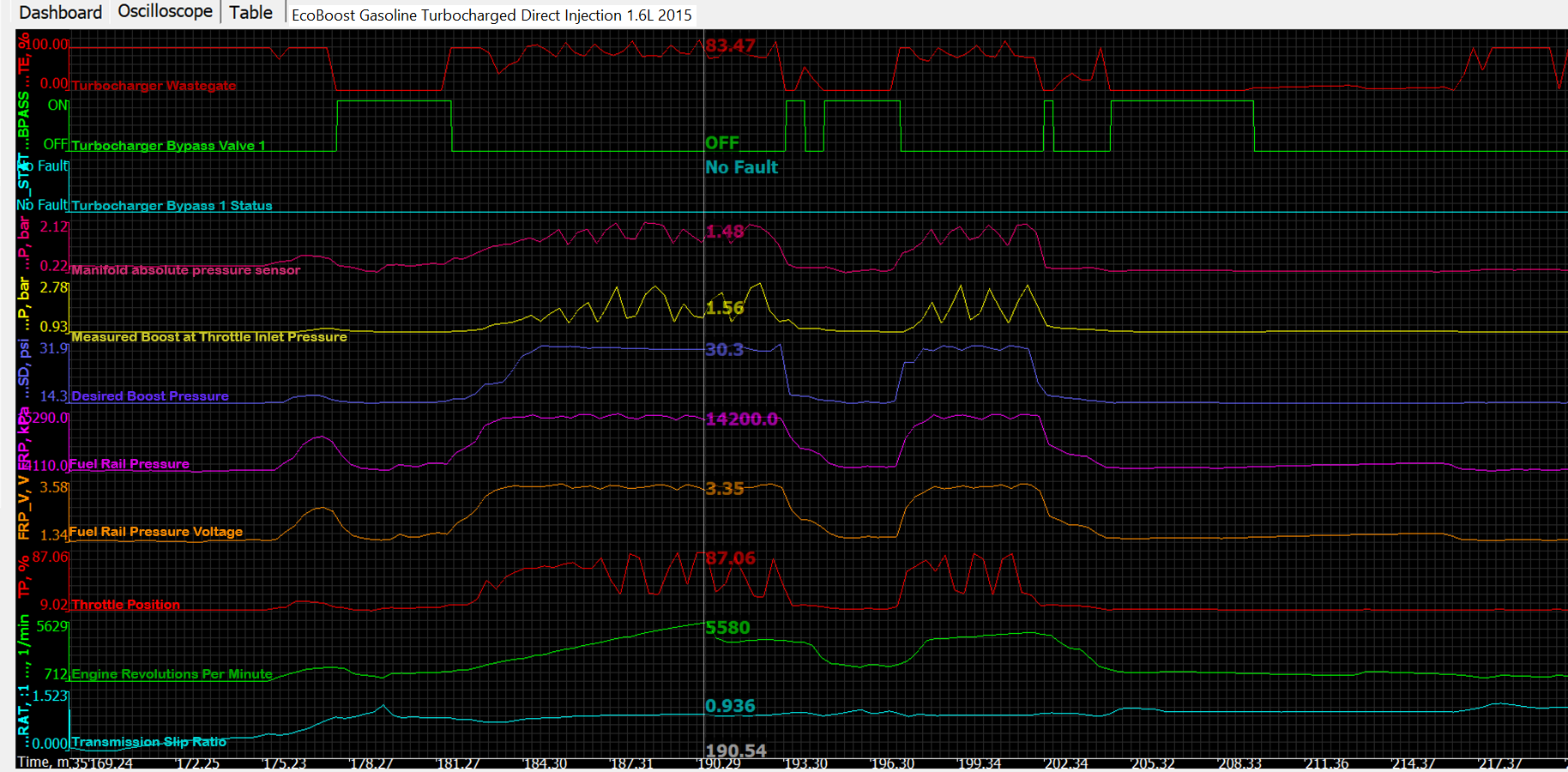Click the bypass valve ON axis label
The width and height of the screenshot is (1568, 772).
pyautogui.click(x=58, y=106)
